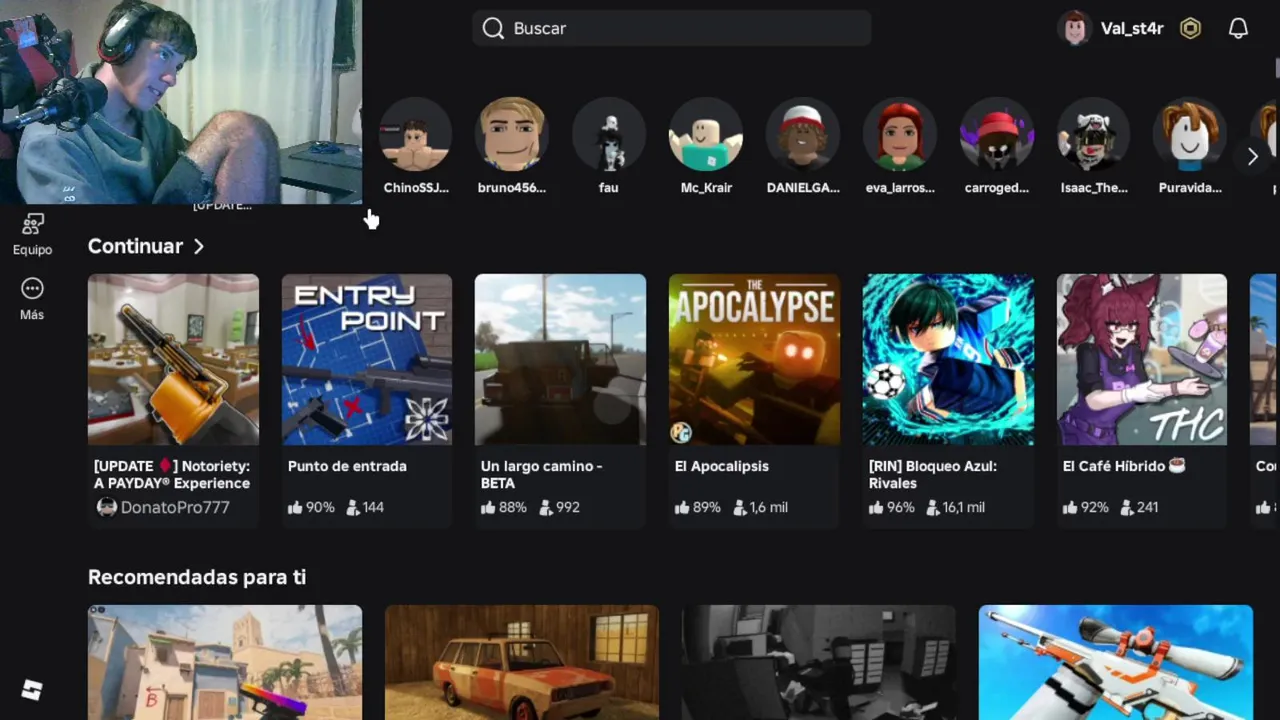The height and width of the screenshot is (720, 1280).
Task: Show next friends with right arrow
Action: (1252, 156)
